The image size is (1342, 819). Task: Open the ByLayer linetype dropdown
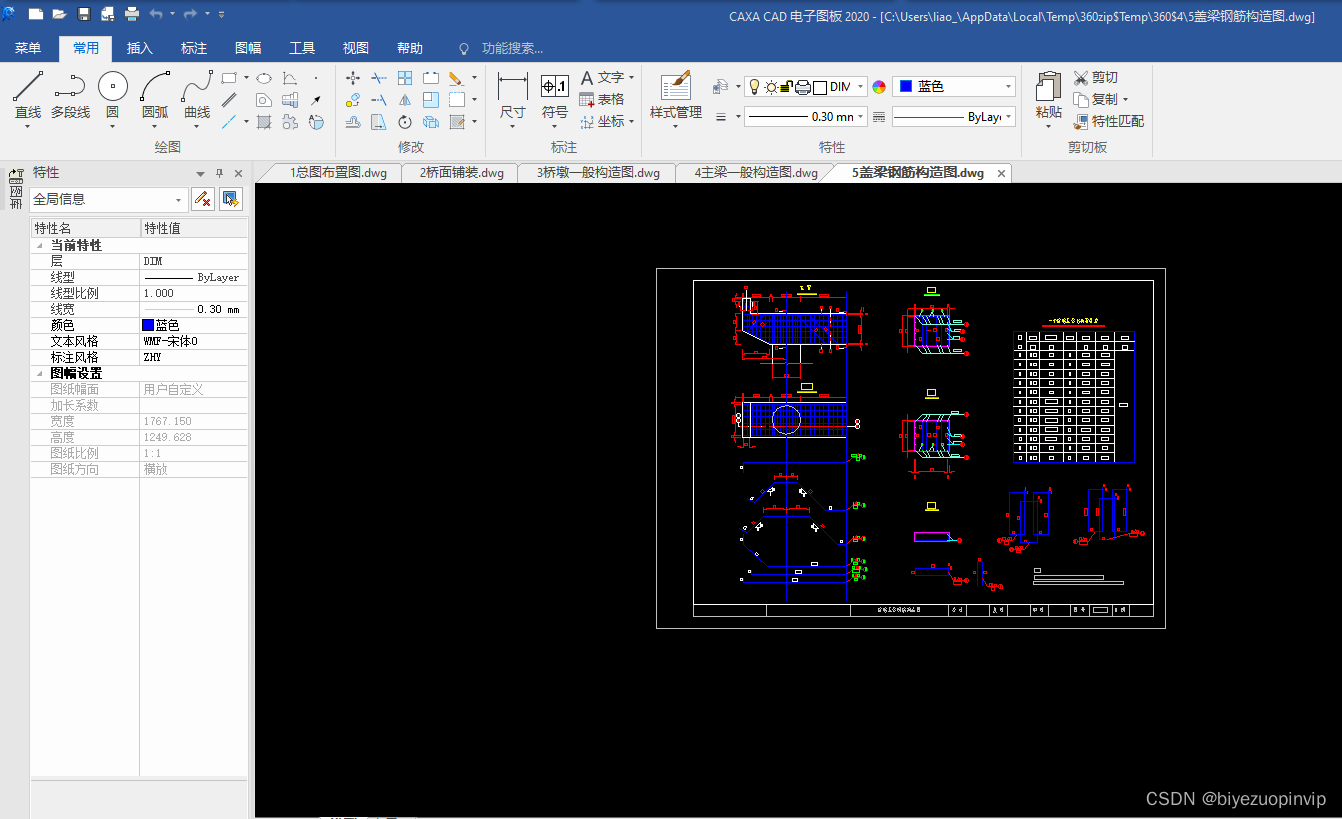pos(1008,117)
